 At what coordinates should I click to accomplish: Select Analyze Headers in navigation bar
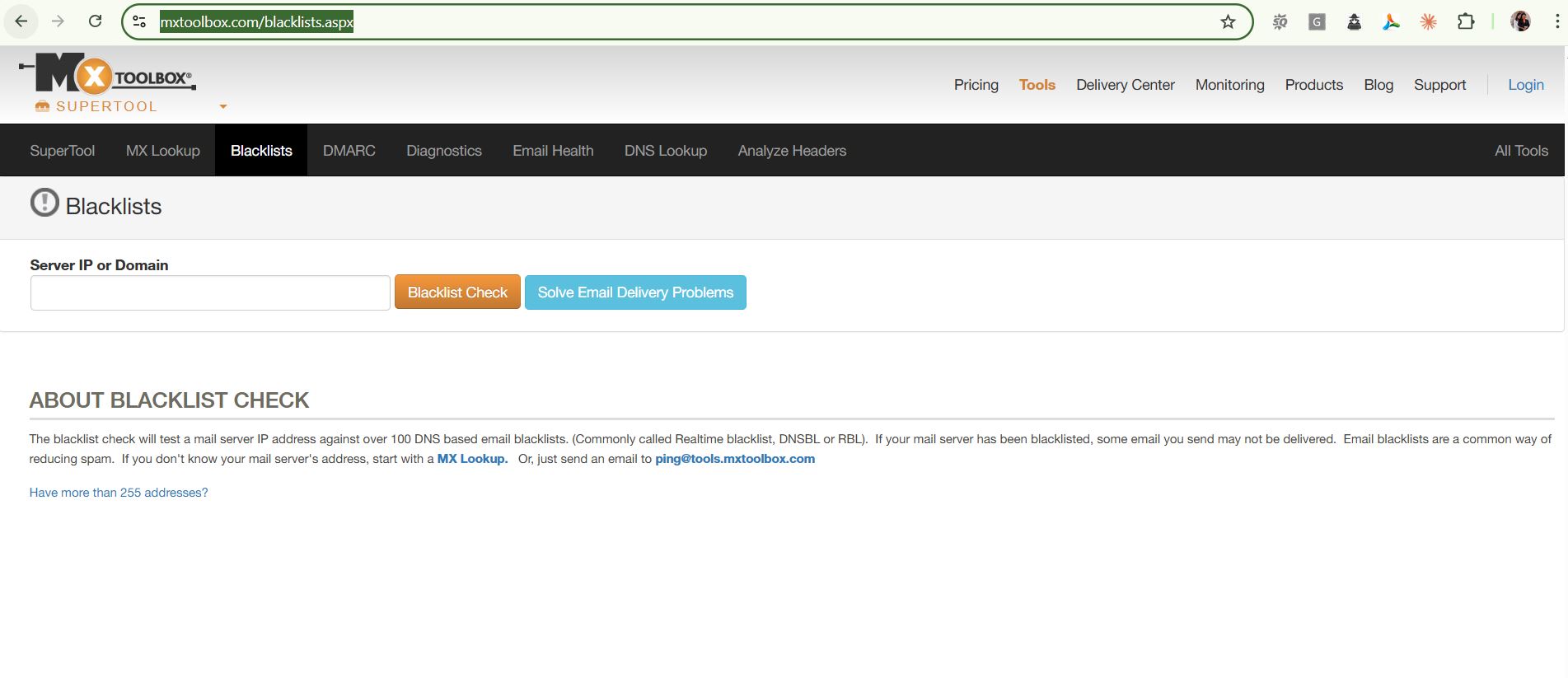click(792, 151)
